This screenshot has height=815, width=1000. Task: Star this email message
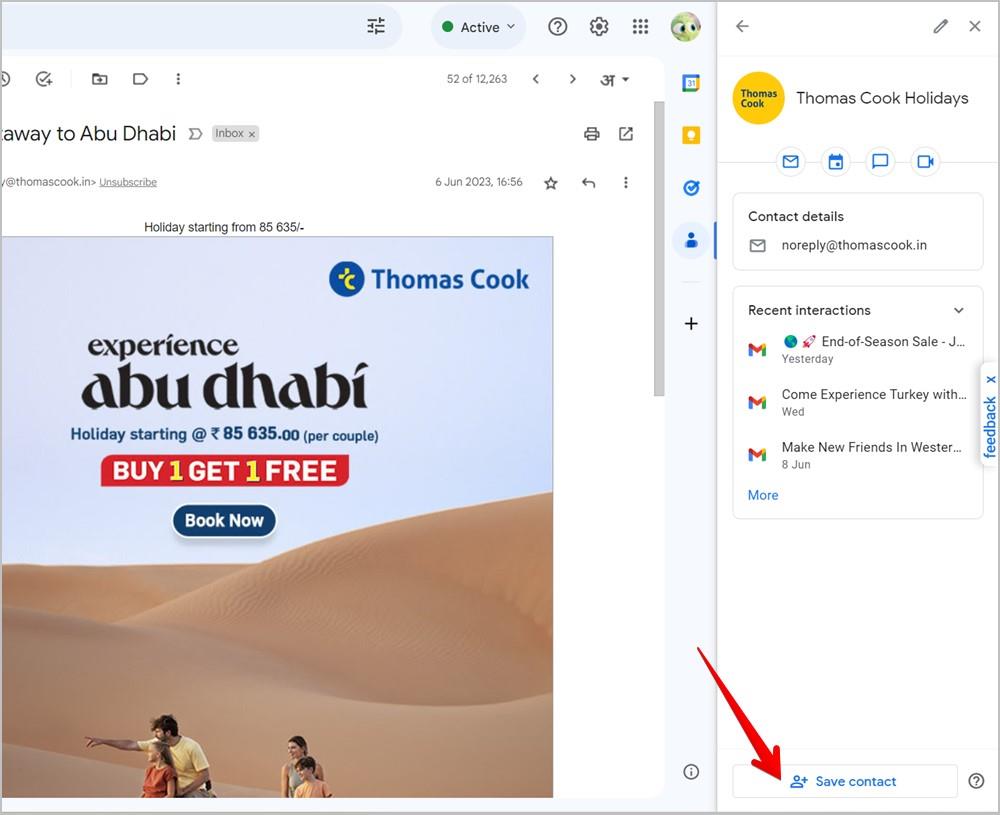[x=551, y=184]
